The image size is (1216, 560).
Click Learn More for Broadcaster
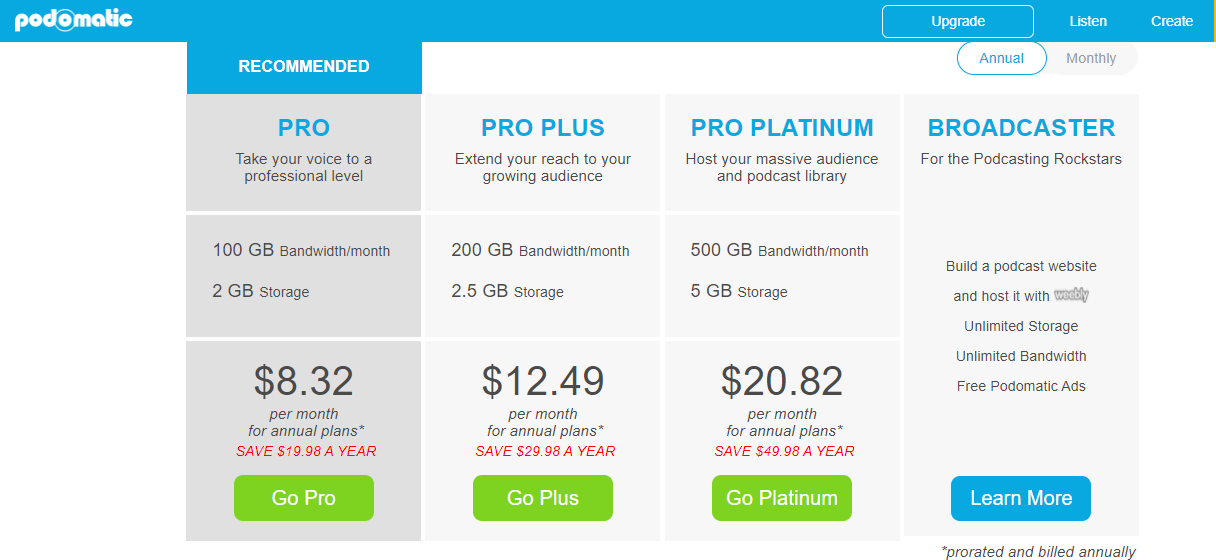1021,498
